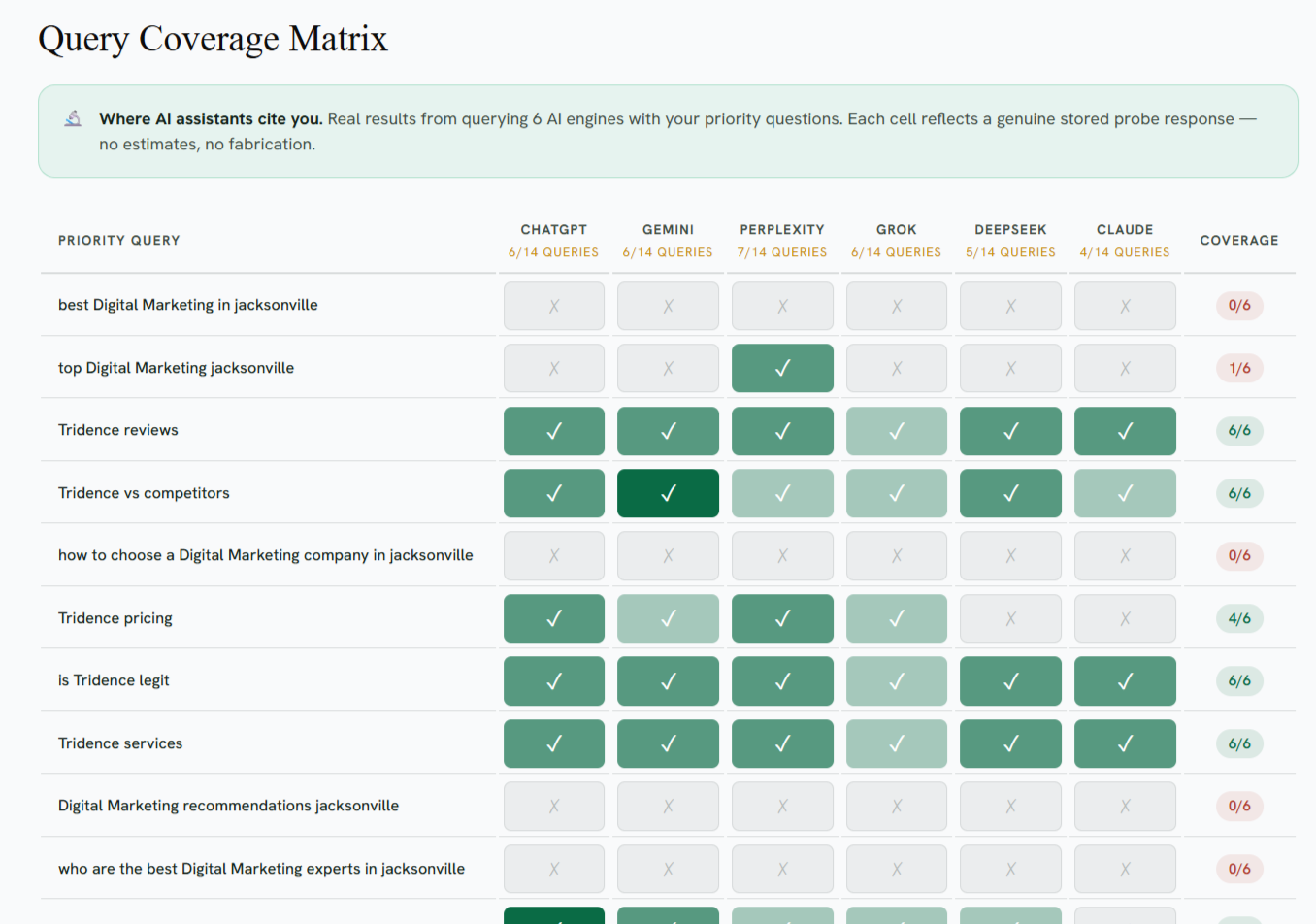Click 'Where AI assistants cite you.' banner text
The image size is (1316, 924).
tap(211, 118)
